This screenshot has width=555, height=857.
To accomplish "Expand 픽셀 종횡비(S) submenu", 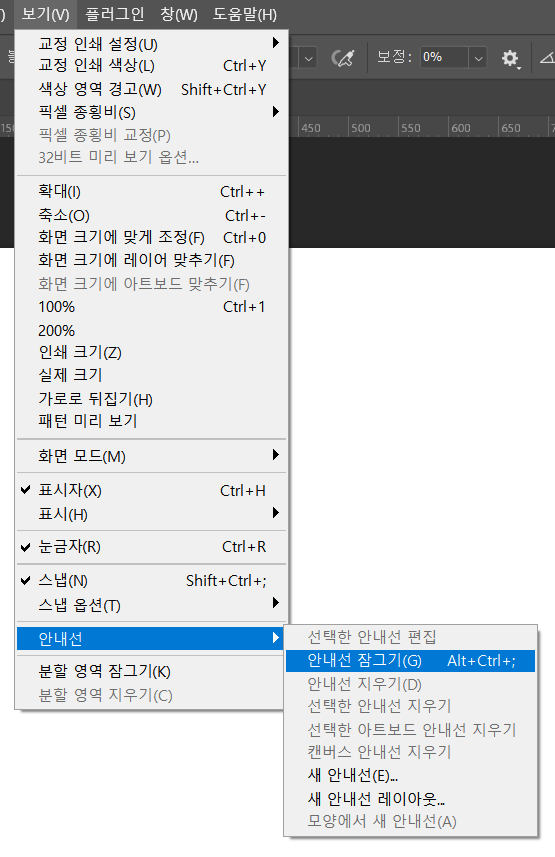I will click(x=152, y=112).
